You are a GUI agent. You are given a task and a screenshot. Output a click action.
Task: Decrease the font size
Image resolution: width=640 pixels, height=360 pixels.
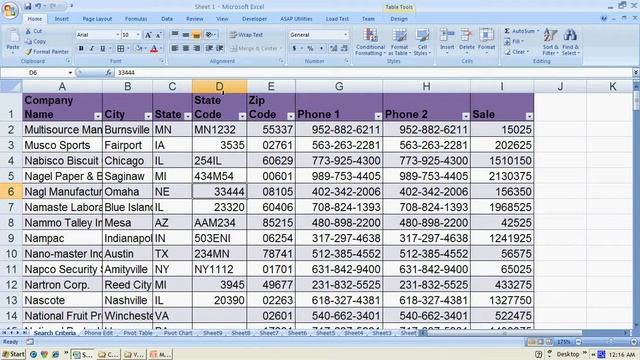[x=158, y=35]
